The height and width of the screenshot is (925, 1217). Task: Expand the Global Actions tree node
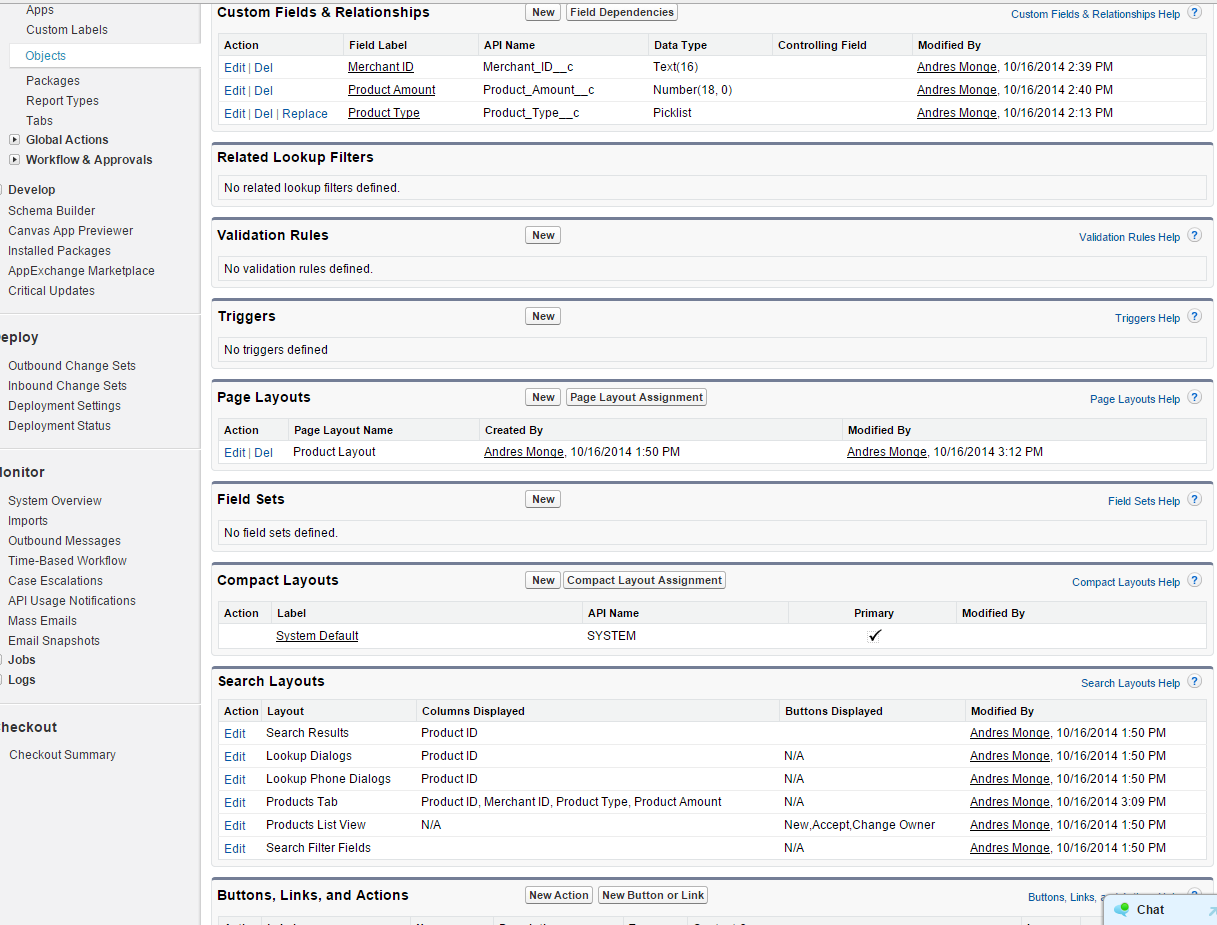coord(14,140)
